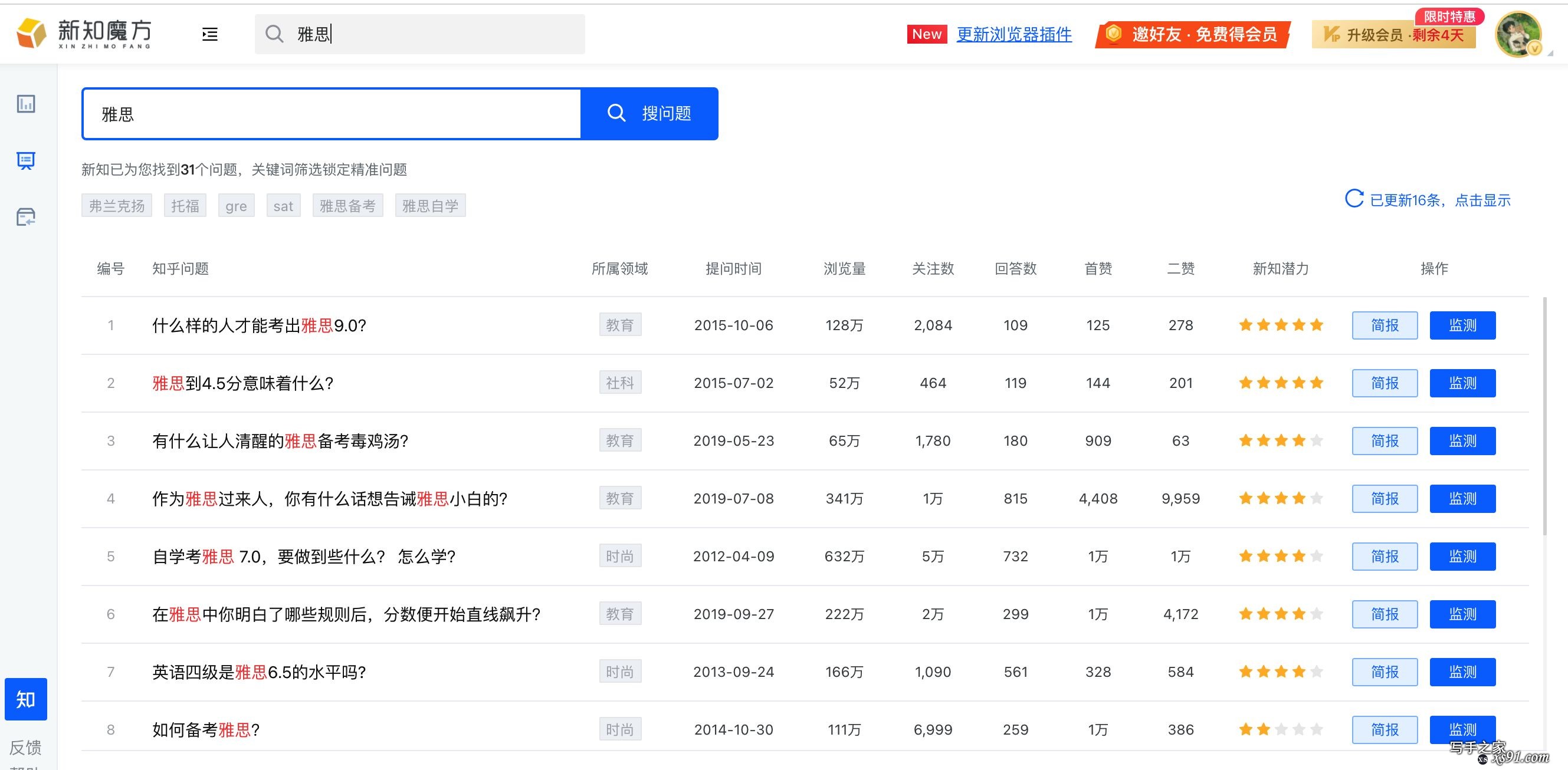
Task: Select the gre keyword tag
Action: click(x=236, y=206)
